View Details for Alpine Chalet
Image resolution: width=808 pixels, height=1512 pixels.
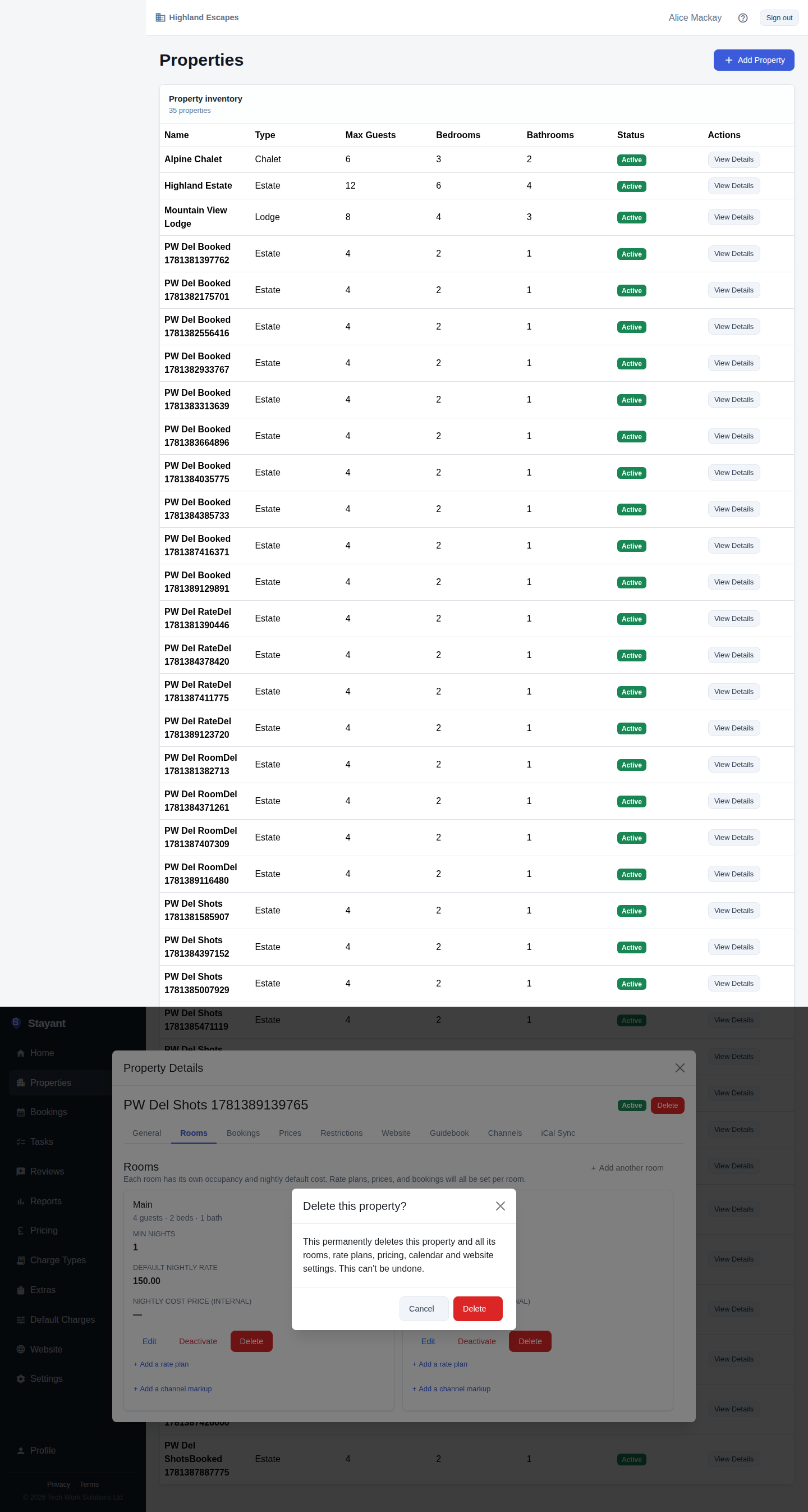pyautogui.click(x=733, y=159)
